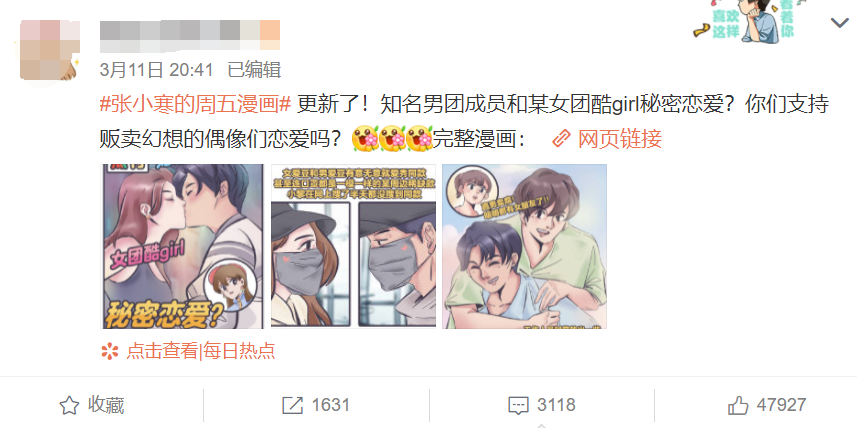Like the post with thumbs-up icon
The height and width of the screenshot is (428, 857).
point(738,405)
